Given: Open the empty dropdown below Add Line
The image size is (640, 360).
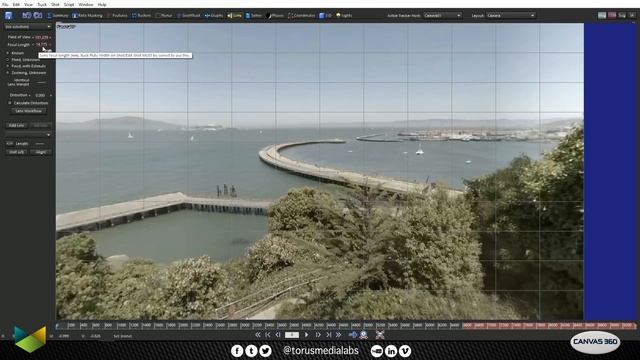Looking at the screenshot, I should coord(28,134).
